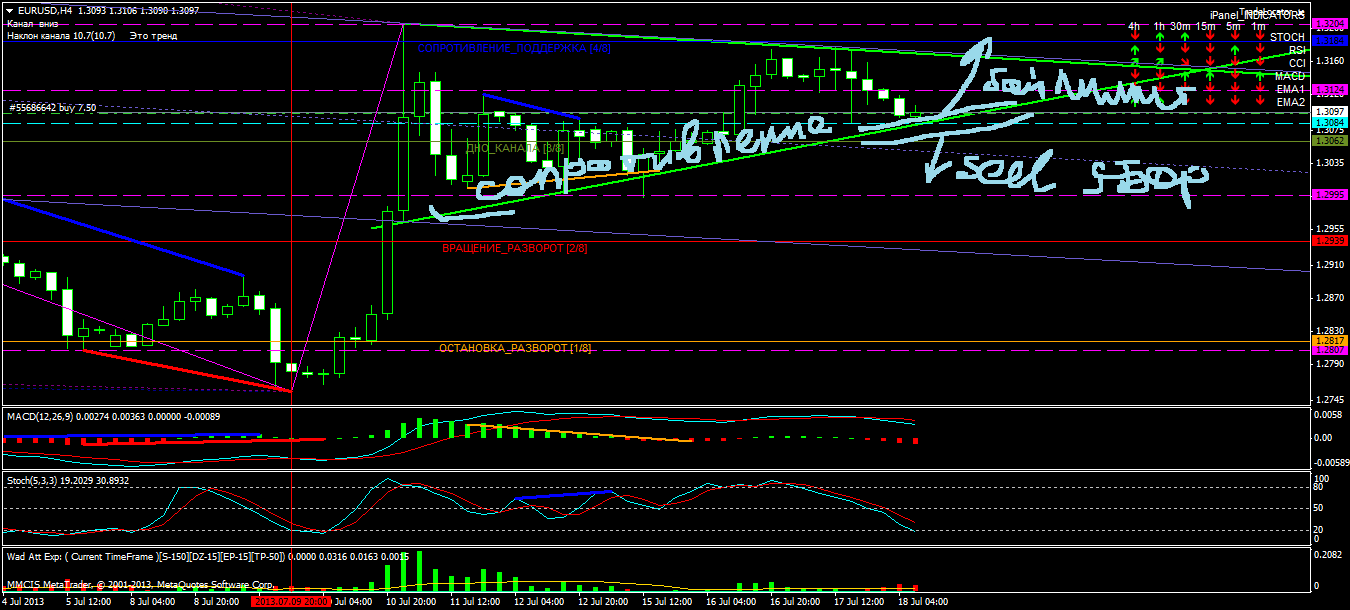Click the EMA1 15m down arrow
Viewport: 1350px width, 610px height.
(1210, 89)
